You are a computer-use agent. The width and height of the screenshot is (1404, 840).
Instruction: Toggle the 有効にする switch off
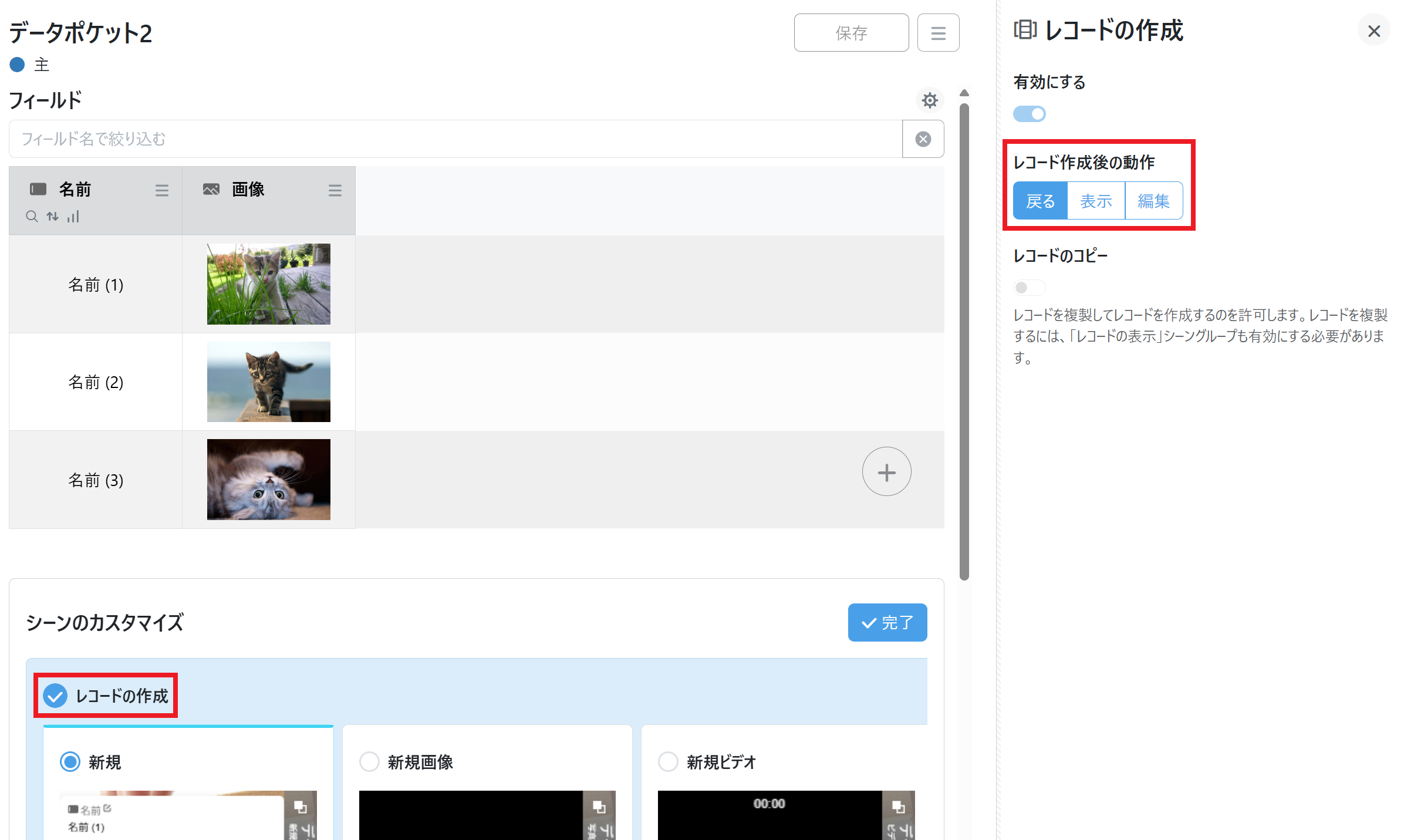[x=1030, y=114]
